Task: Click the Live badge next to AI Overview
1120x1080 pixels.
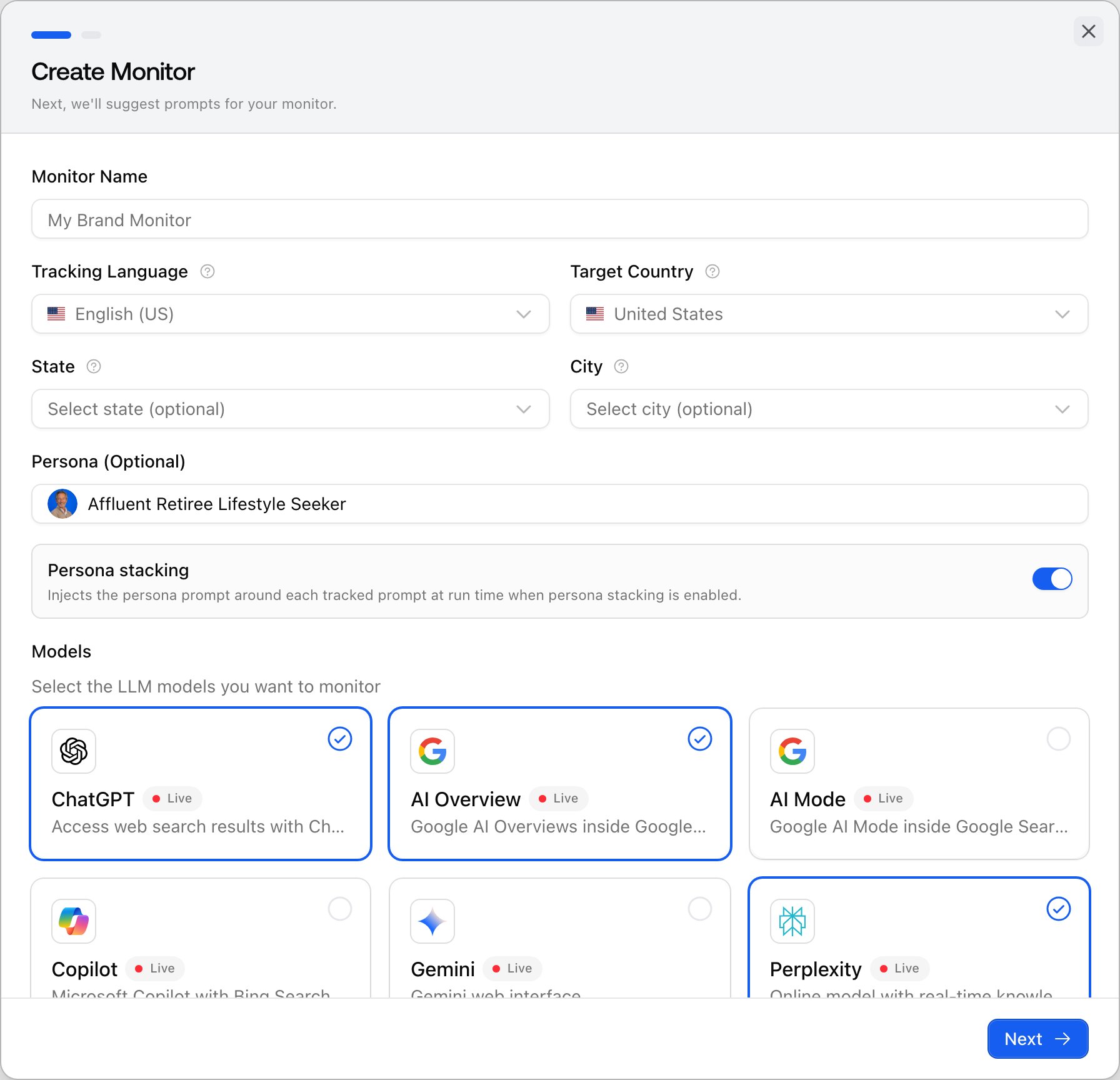Action: coord(559,798)
